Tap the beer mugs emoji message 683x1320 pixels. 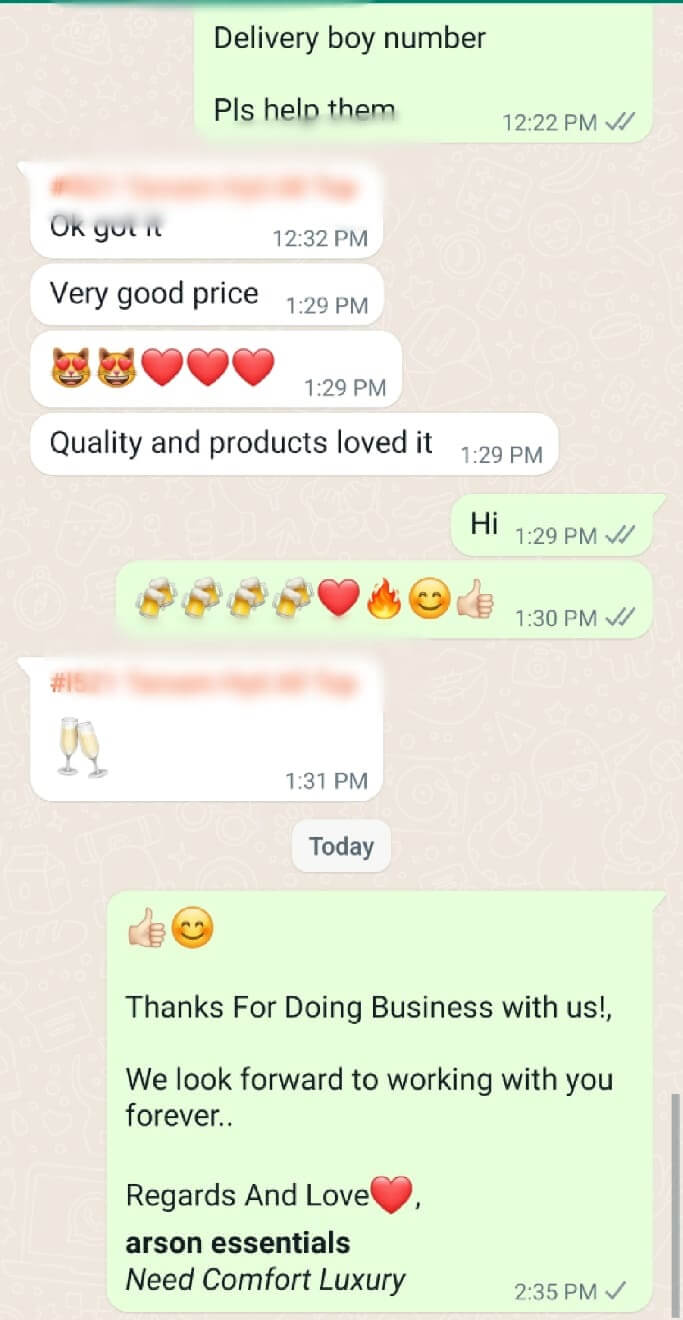pyautogui.click(x=384, y=599)
